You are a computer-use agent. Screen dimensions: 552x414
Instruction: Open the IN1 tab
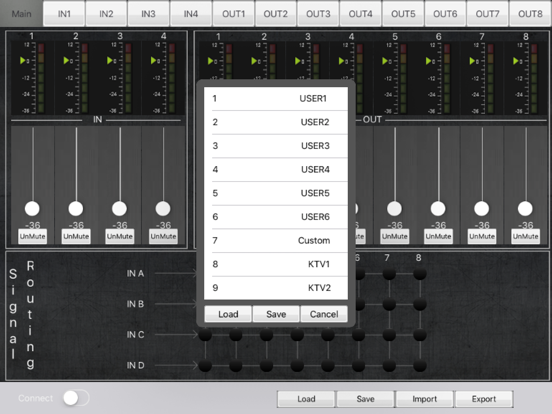click(64, 14)
